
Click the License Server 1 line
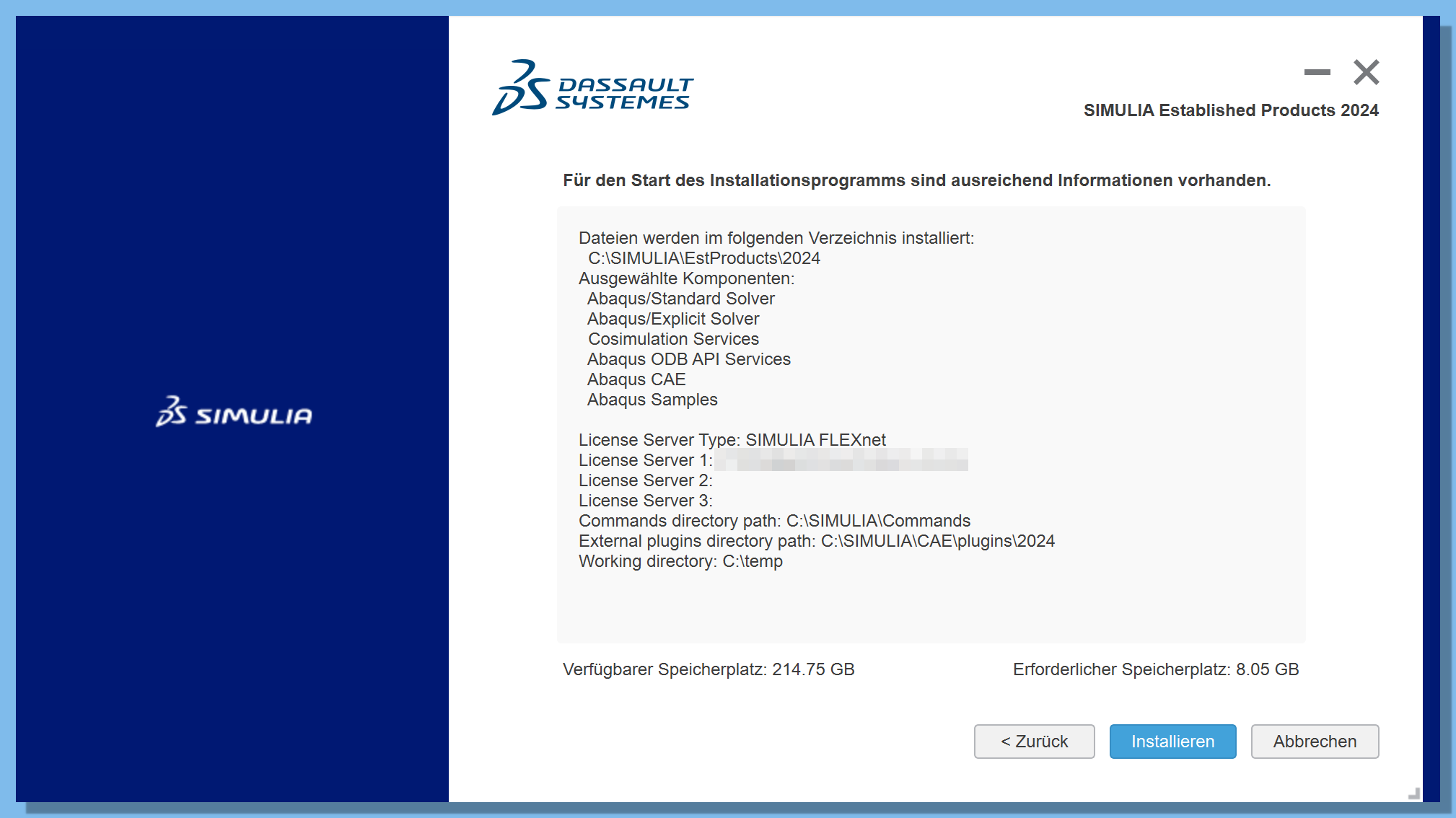point(773,460)
